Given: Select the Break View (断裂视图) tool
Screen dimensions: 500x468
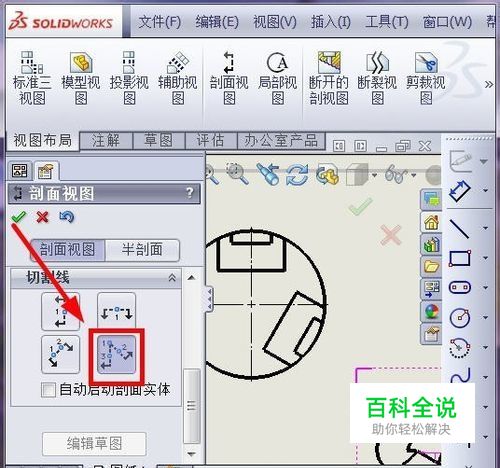Looking at the screenshot, I should point(377,78).
